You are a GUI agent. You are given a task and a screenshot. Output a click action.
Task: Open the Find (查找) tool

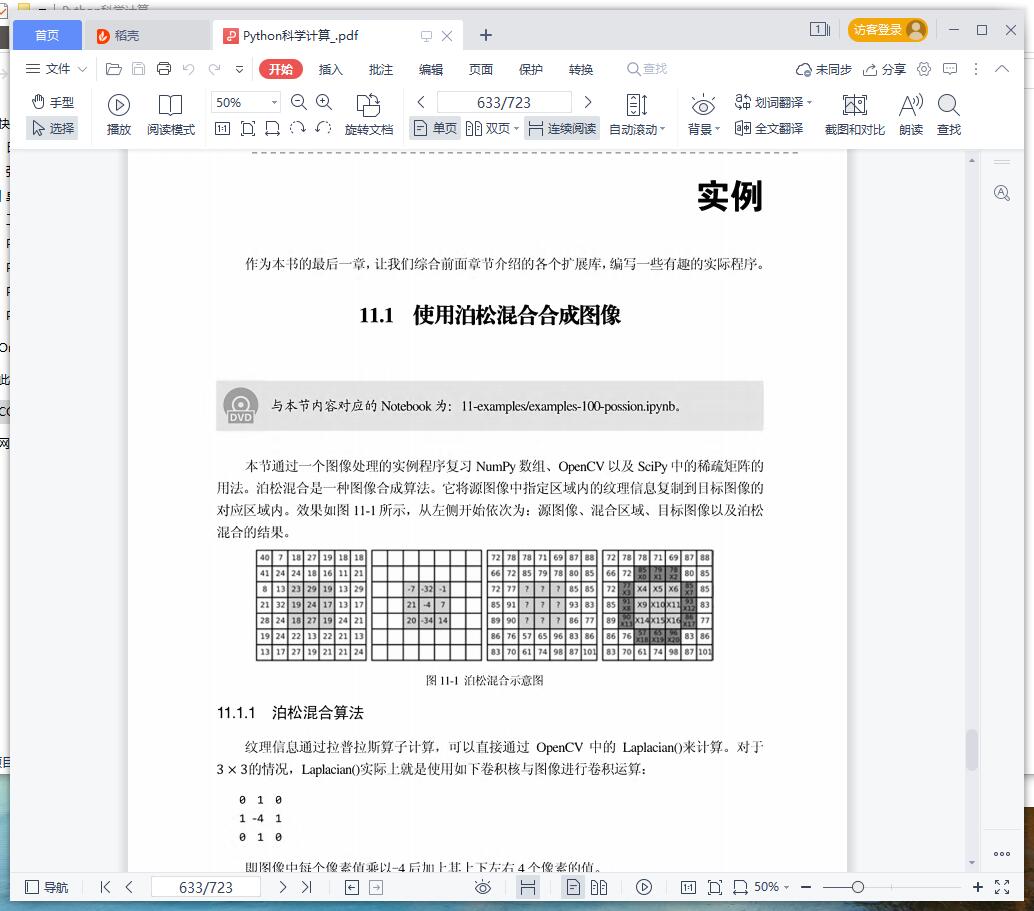(x=949, y=115)
